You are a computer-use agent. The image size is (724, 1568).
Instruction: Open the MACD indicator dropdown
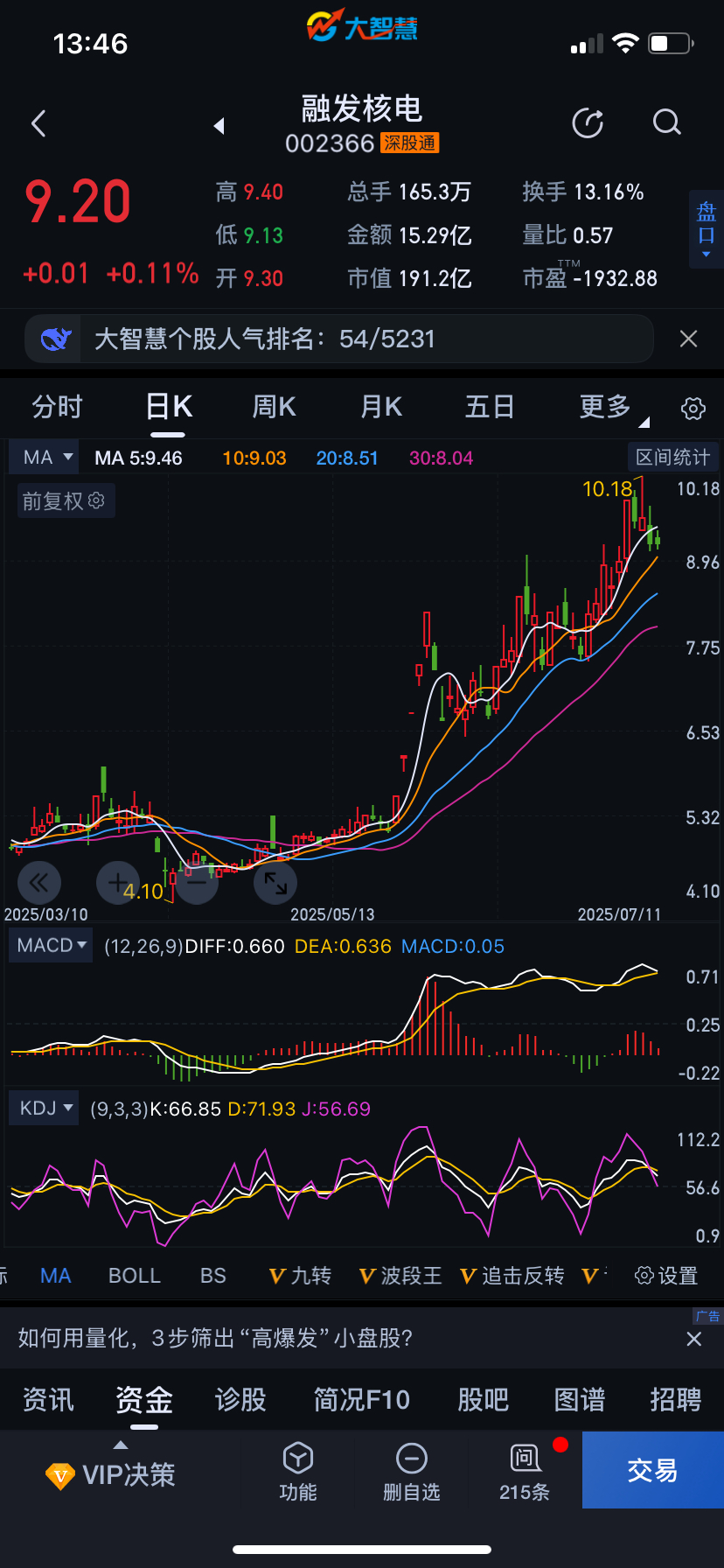coord(51,946)
